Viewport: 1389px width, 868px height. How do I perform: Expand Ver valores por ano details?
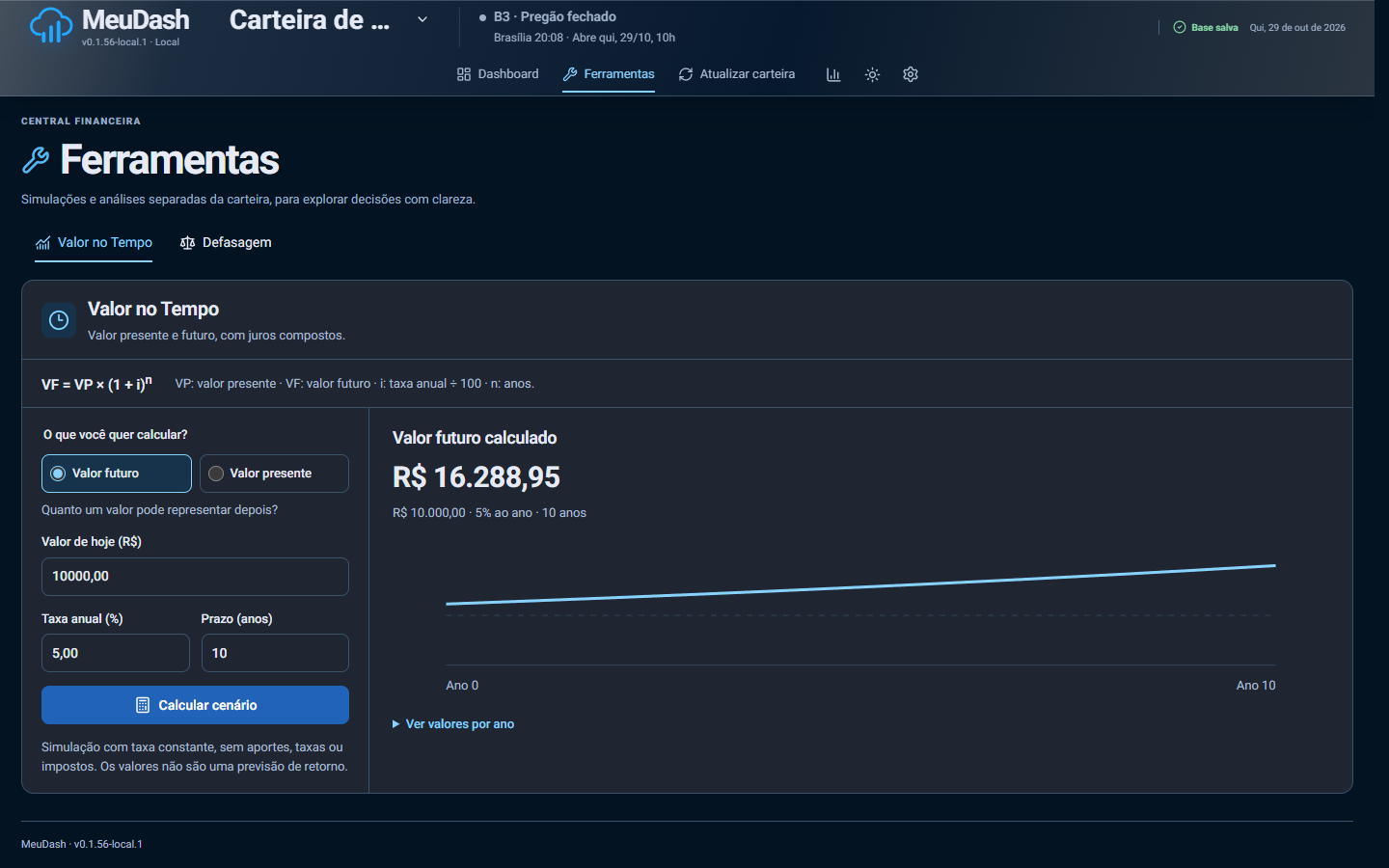tap(453, 724)
